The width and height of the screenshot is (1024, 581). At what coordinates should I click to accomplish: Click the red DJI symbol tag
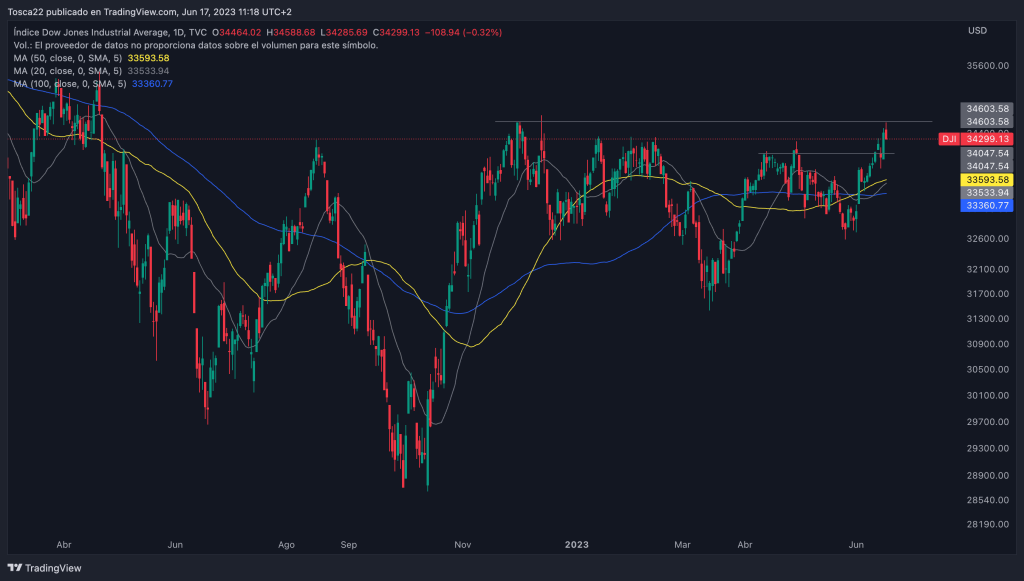point(948,139)
